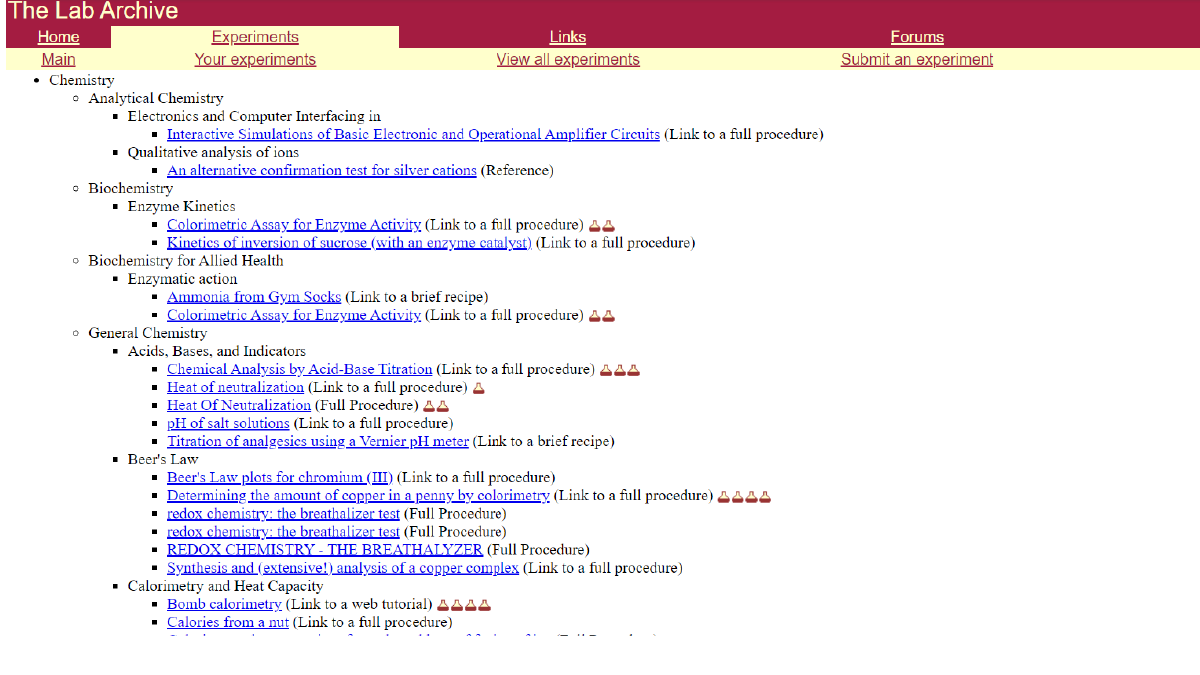Open Calories from a nut experiment
The width and height of the screenshot is (1200, 675).
(228, 622)
